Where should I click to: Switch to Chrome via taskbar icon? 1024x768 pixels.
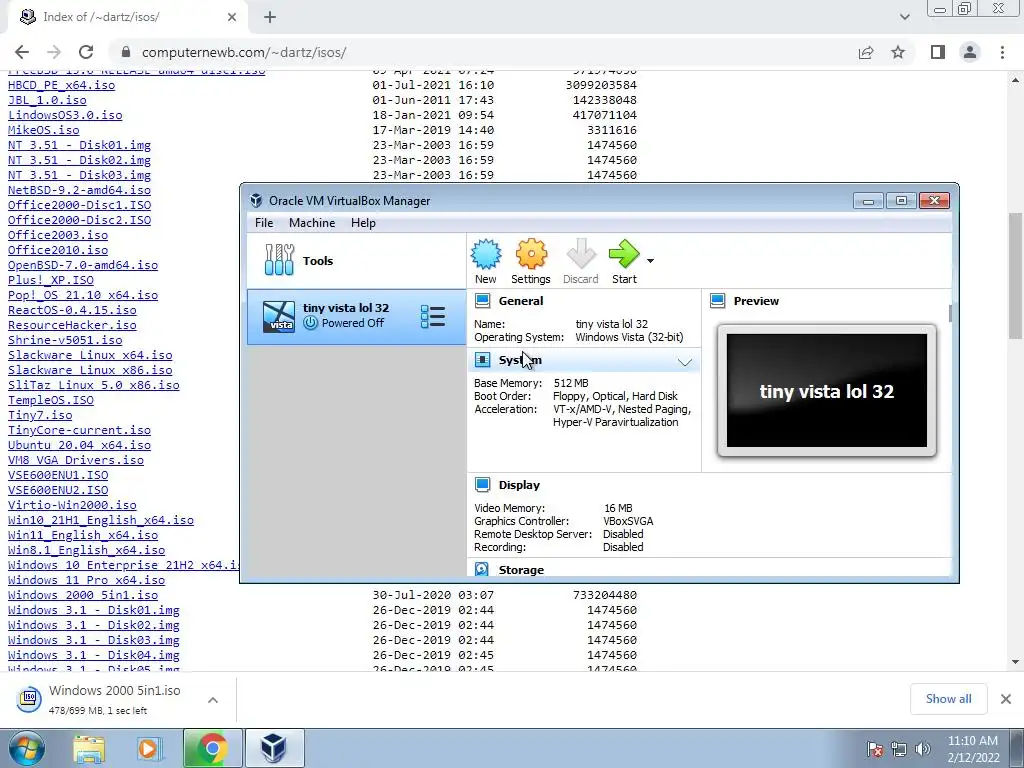point(212,748)
